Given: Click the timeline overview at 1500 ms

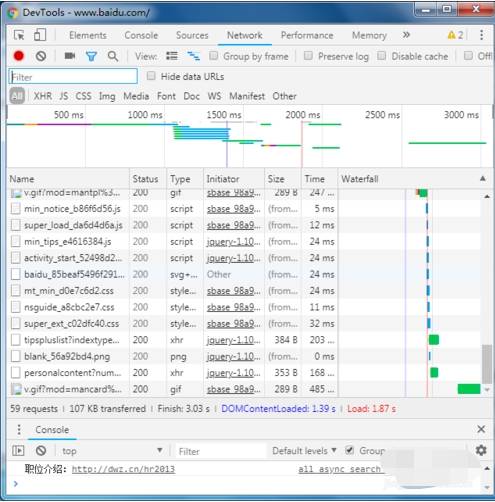Looking at the screenshot, I should point(224,114).
